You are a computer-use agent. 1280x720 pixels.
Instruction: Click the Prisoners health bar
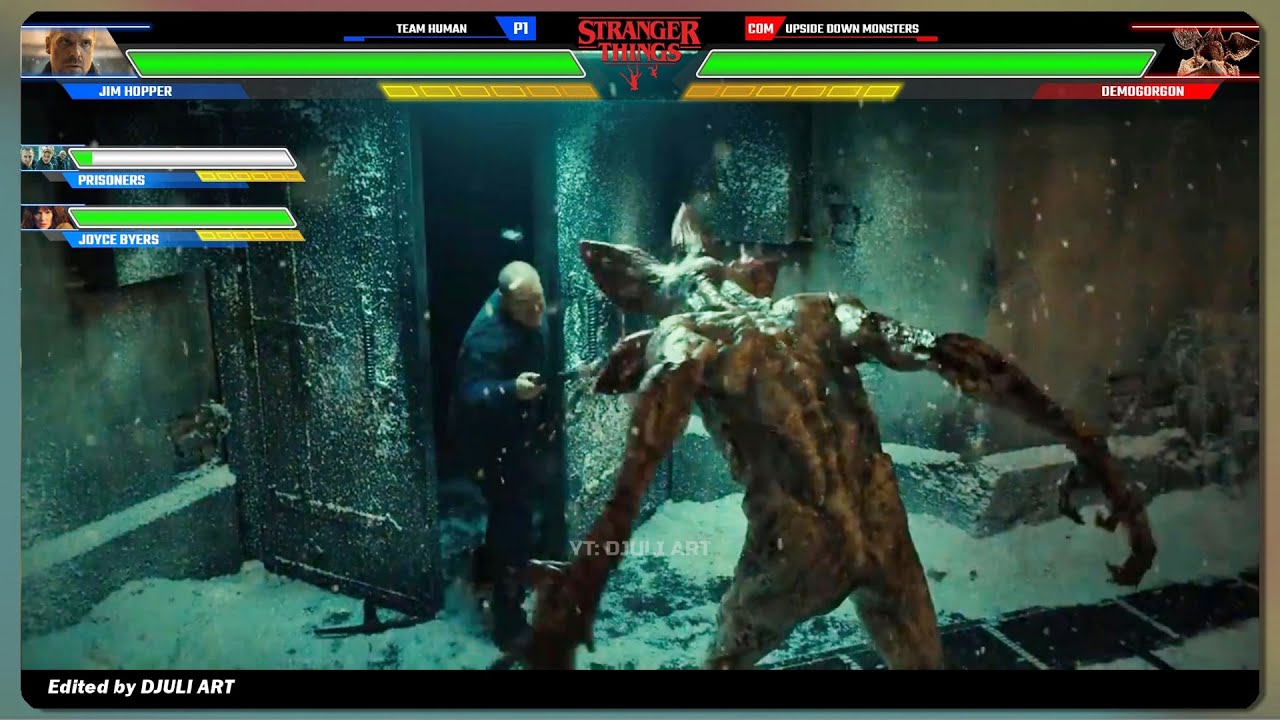(x=182, y=158)
